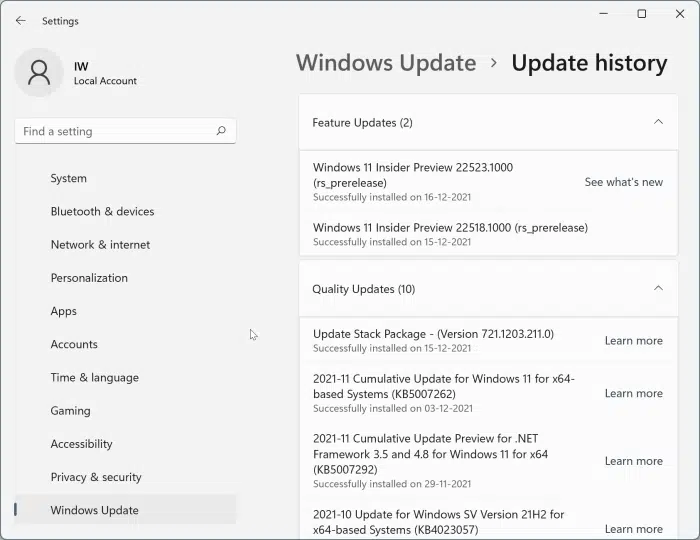700x540 pixels.
Task: Select Windows Update in the sidebar
Action: coord(125,510)
